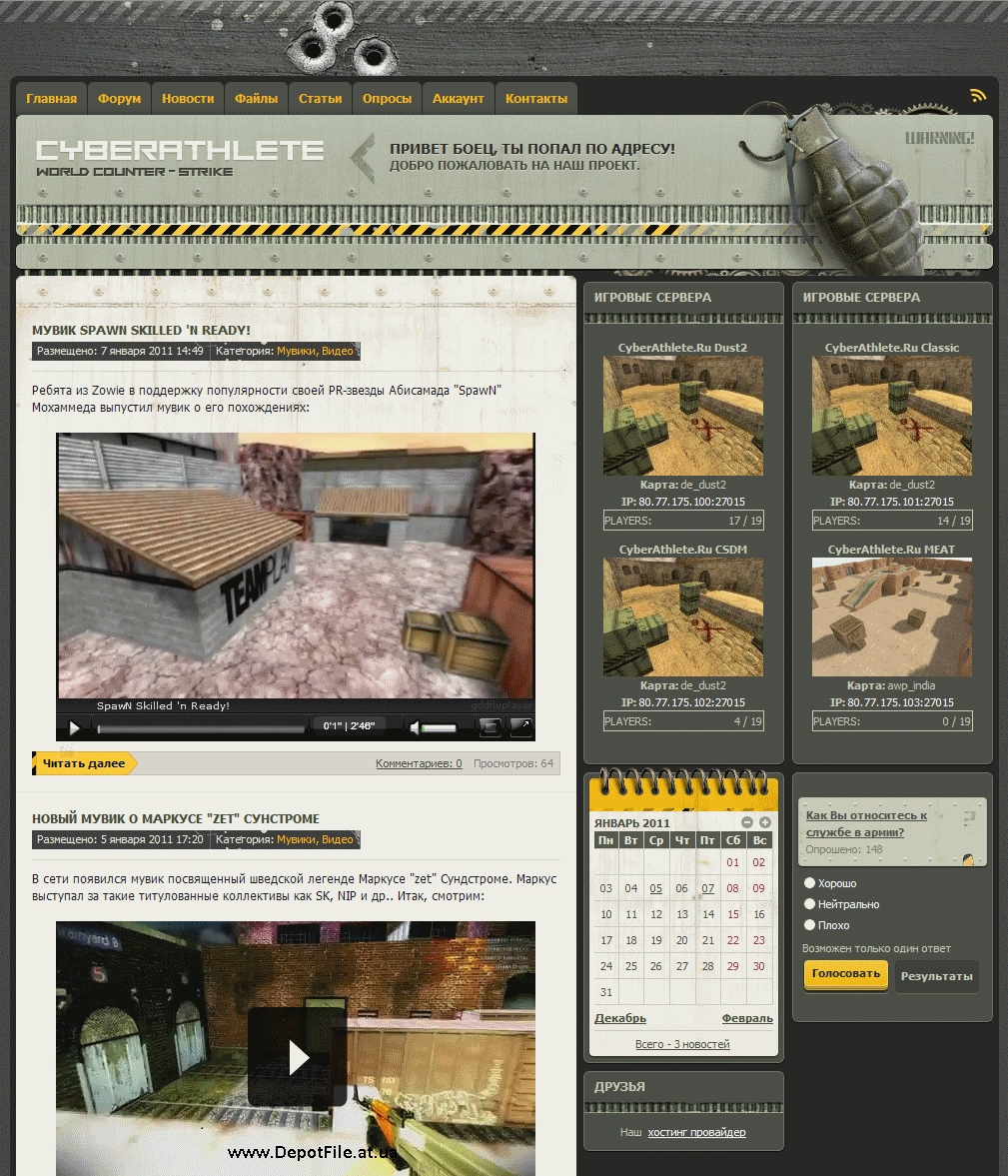This screenshot has width=1008, height=1176.
Task: Mute the SpawN video speaker icon
Action: point(415,726)
